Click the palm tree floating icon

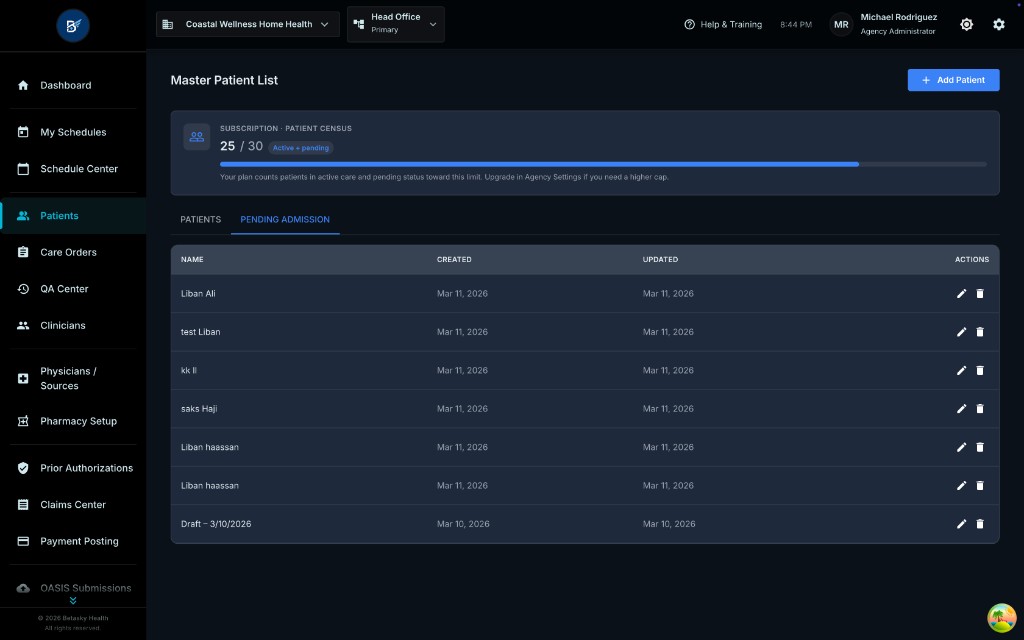[1001, 618]
